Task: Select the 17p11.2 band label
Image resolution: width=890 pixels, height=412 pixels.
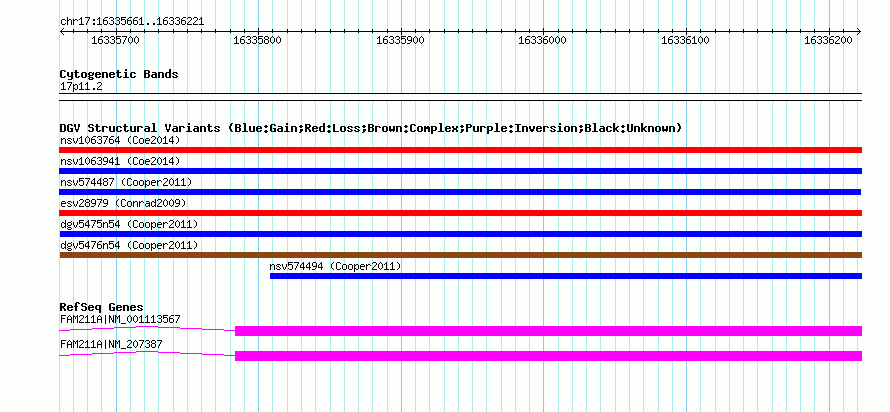Action: tap(81, 87)
